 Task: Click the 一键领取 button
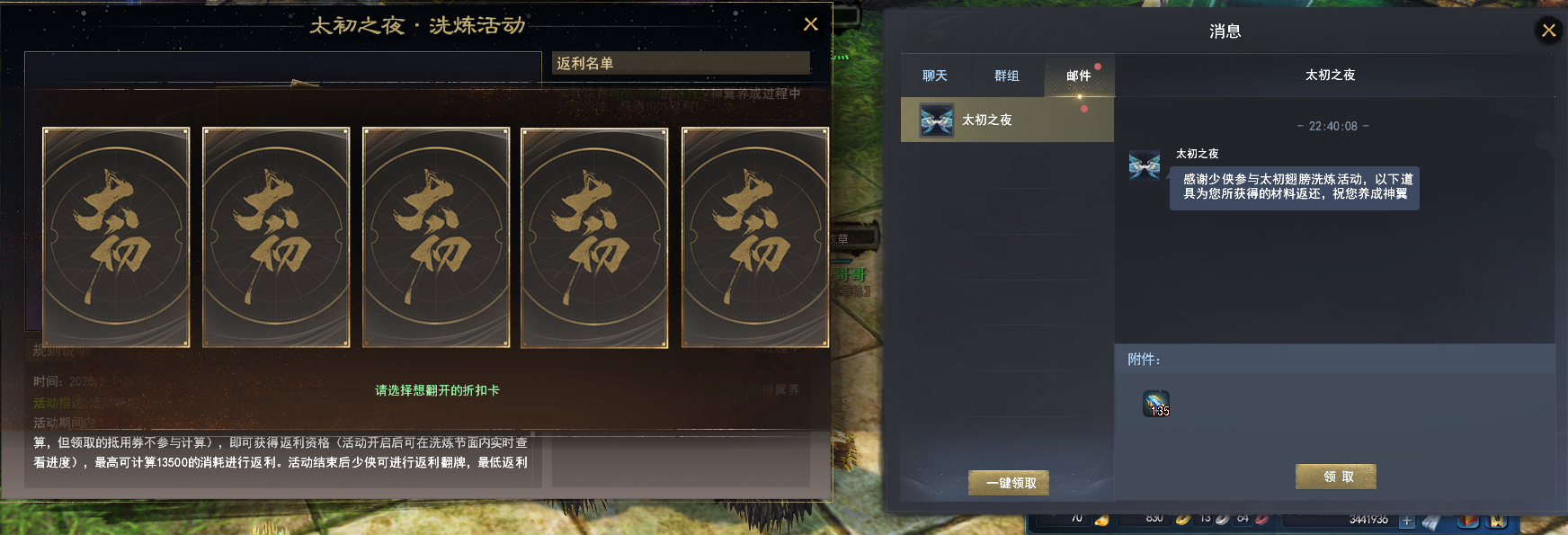(1009, 483)
